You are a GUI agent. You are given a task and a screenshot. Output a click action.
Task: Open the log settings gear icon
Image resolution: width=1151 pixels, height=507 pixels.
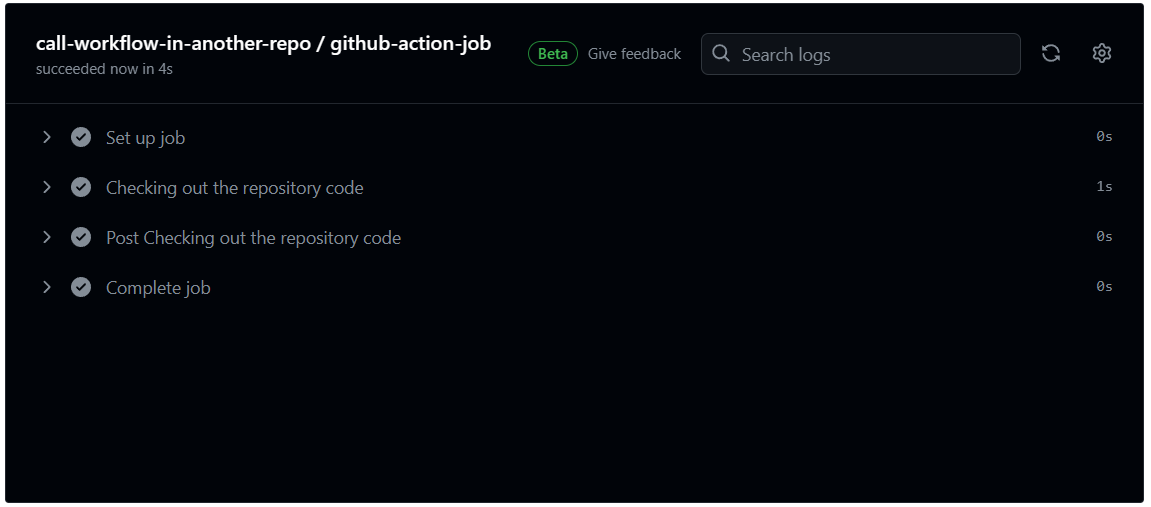click(x=1101, y=53)
